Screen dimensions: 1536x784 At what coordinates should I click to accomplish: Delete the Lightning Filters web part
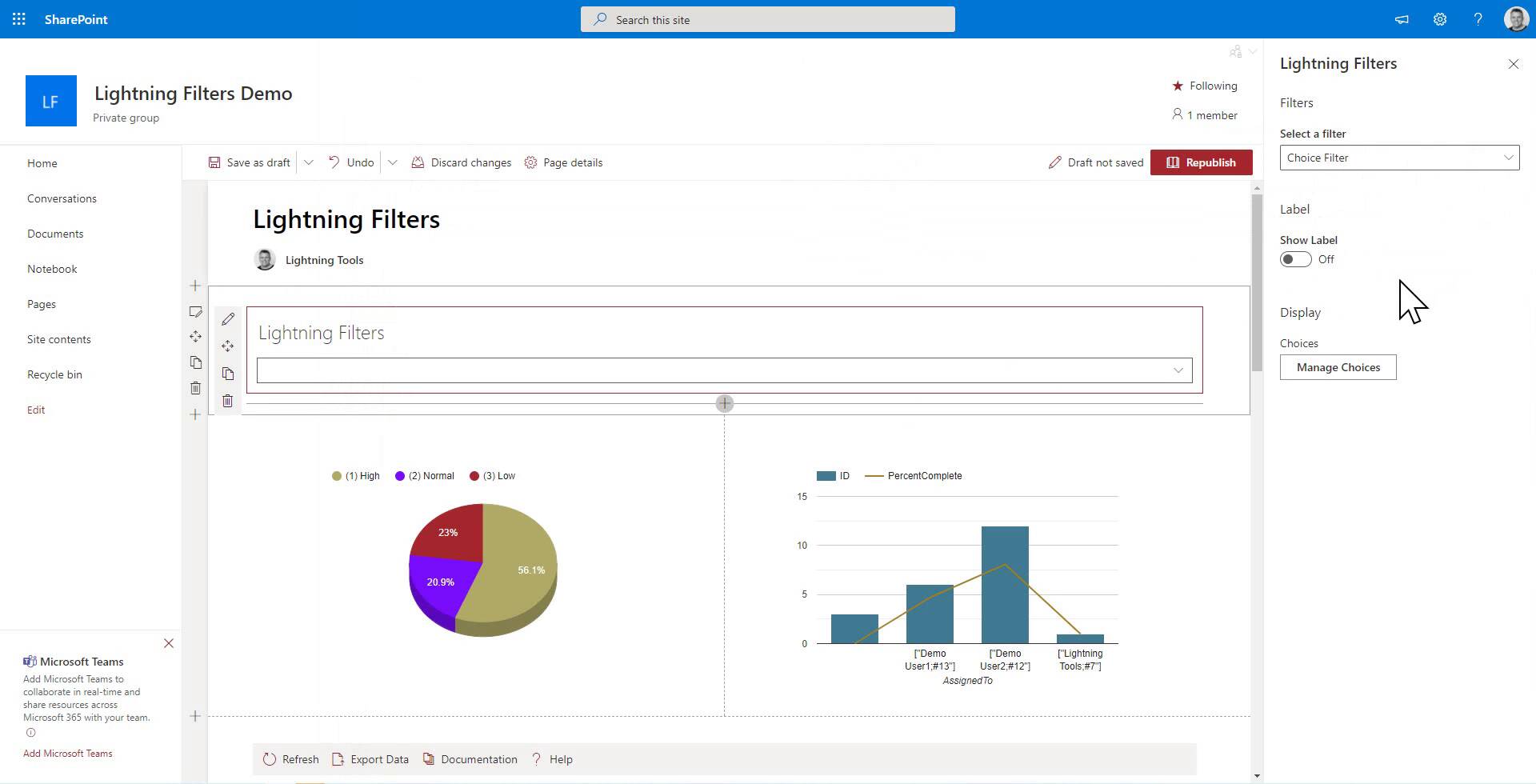point(228,401)
